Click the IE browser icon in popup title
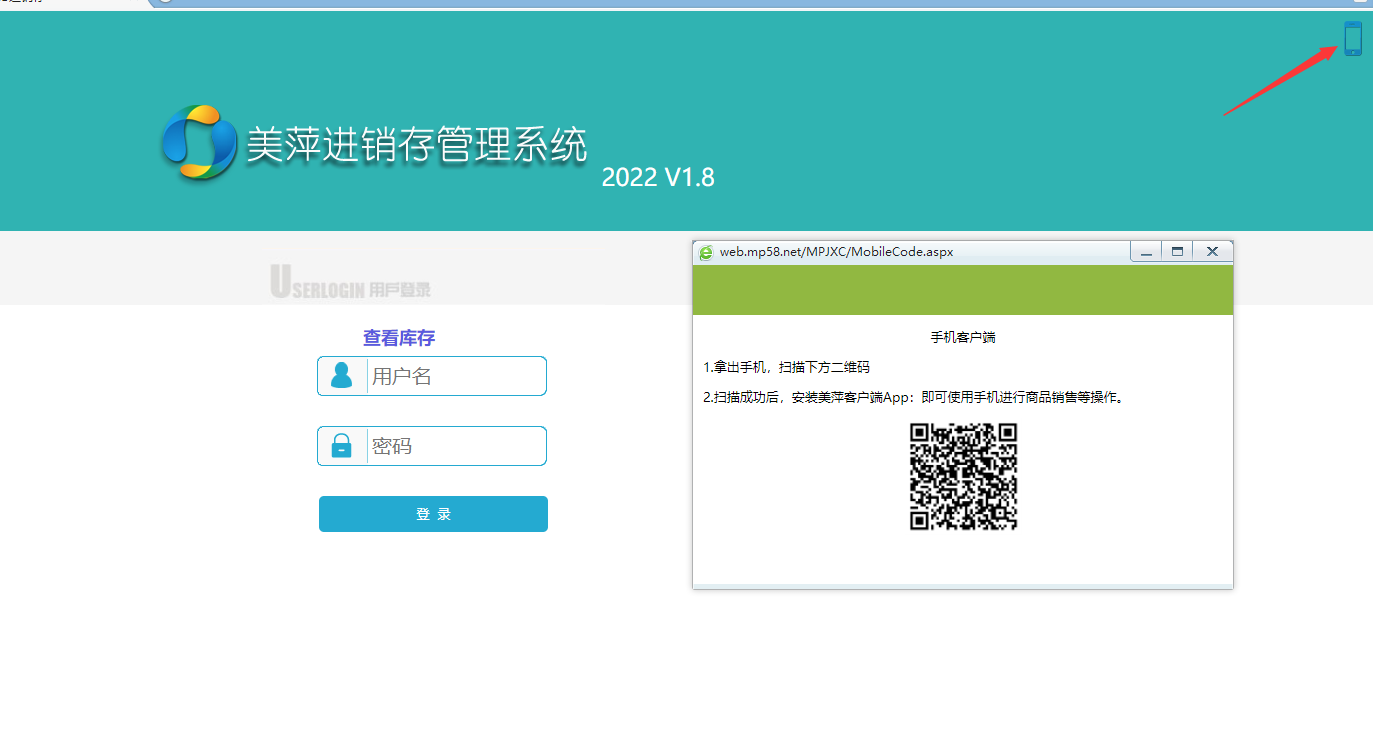1373x741 pixels. pos(707,253)
